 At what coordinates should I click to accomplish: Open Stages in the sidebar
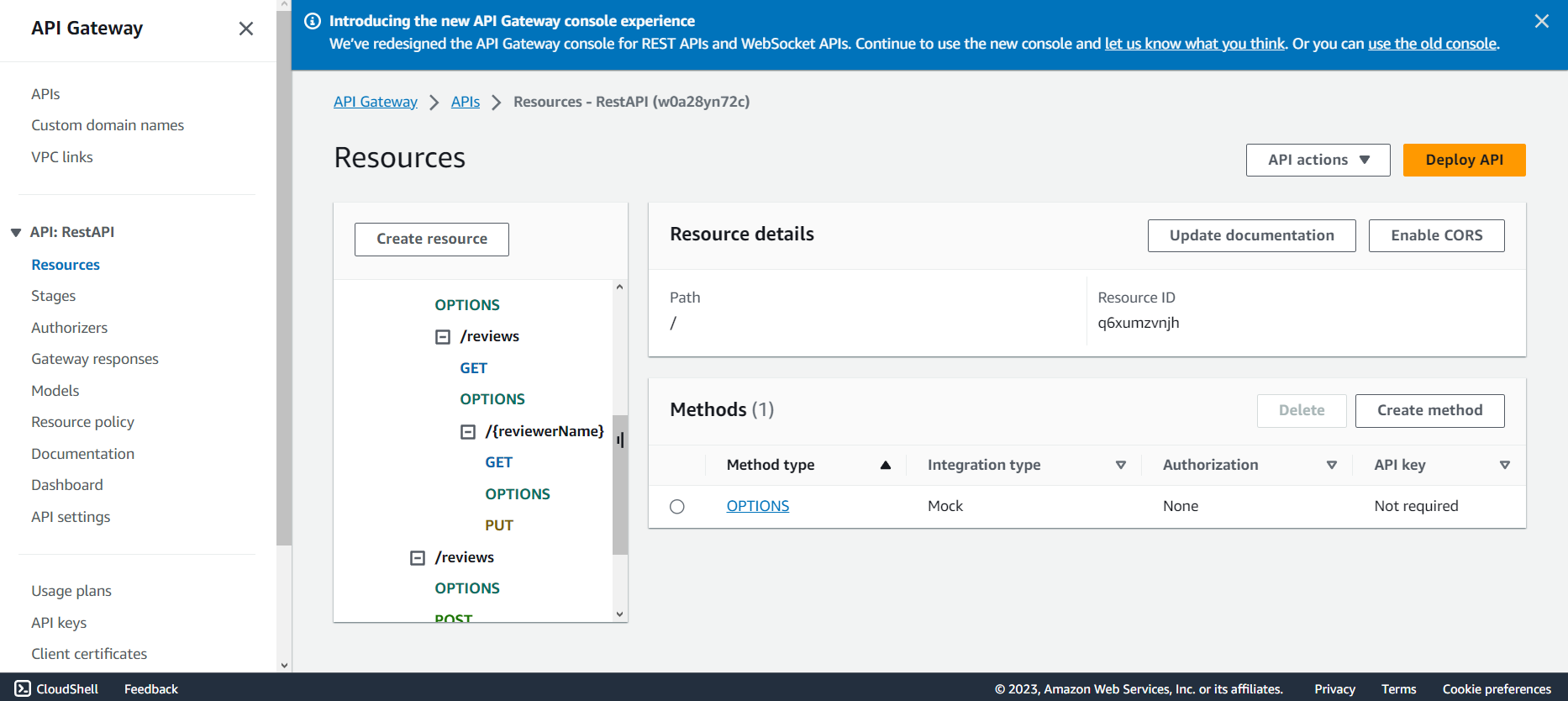(54, 296)
